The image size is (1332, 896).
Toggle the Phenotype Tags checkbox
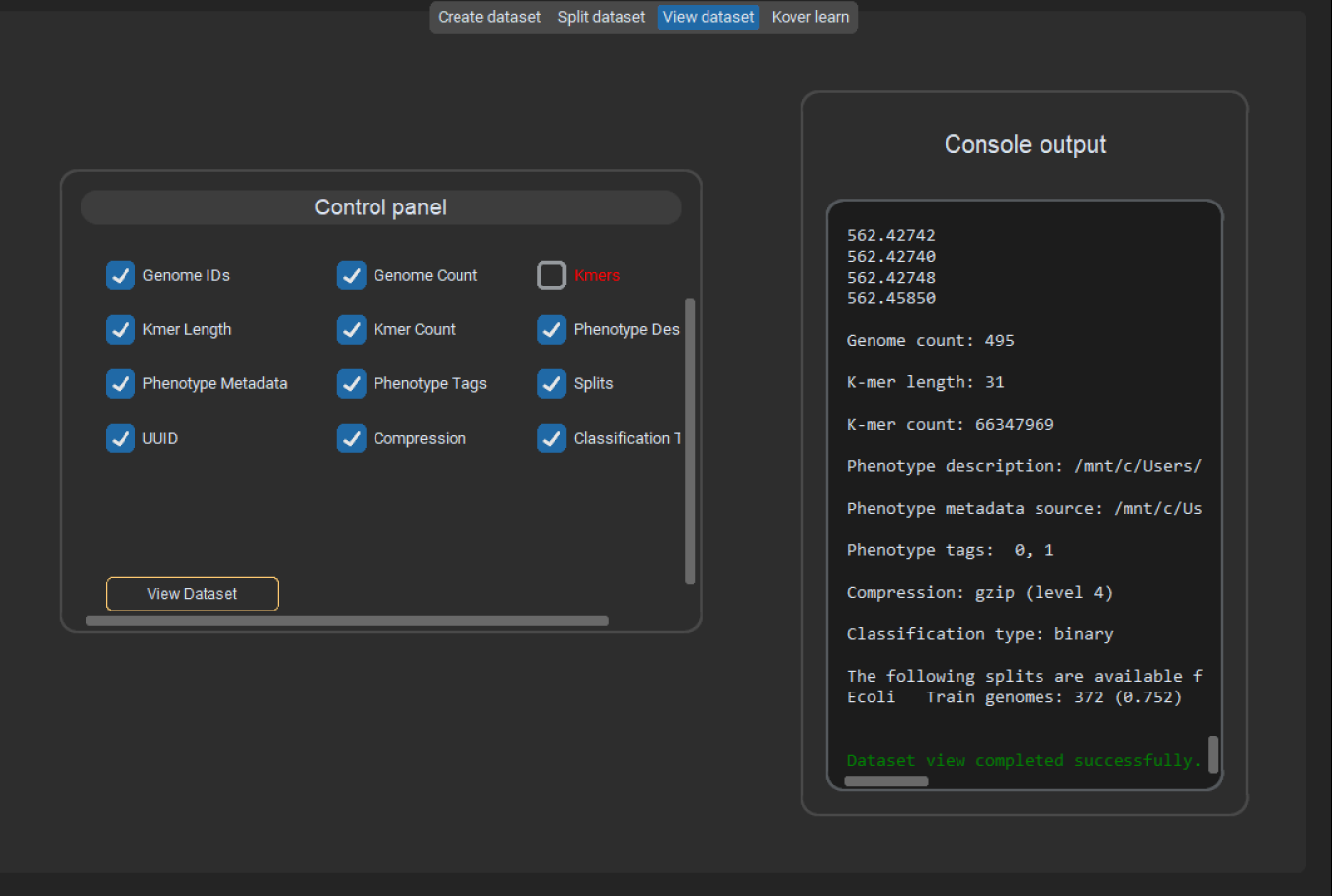tap(352, 384)
